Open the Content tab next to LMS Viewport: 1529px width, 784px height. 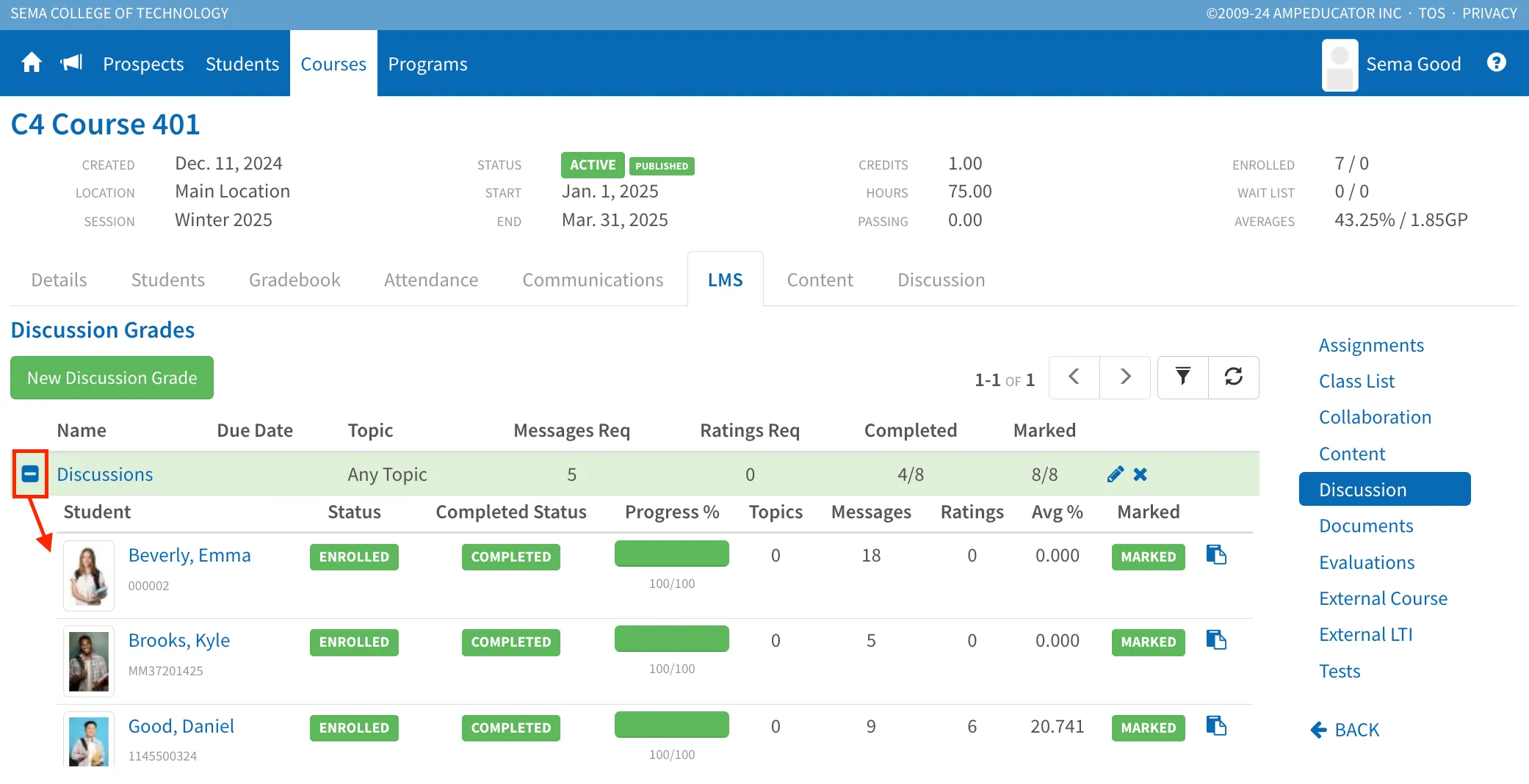tap(820, 280)
